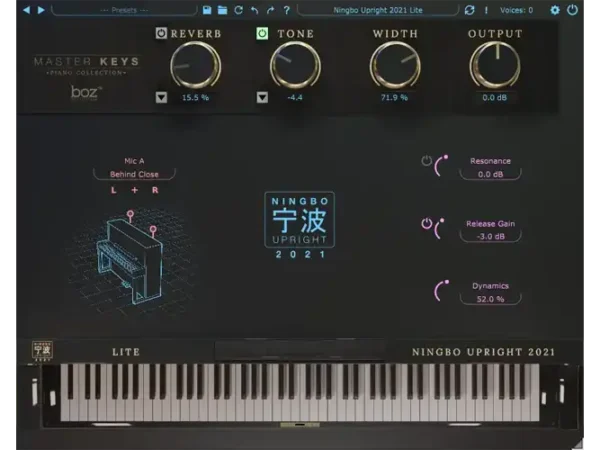Click the reload preset icon
Viewport: 600px width, 450px height.
238,10
